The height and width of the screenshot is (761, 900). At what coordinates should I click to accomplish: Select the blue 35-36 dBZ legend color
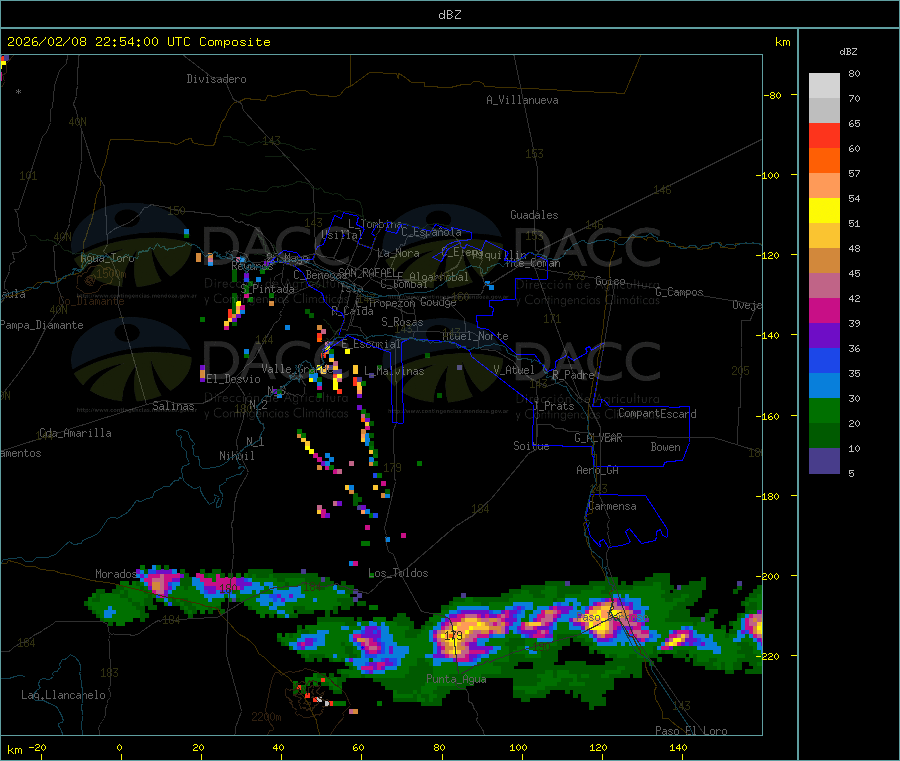[x=824, y=360]
